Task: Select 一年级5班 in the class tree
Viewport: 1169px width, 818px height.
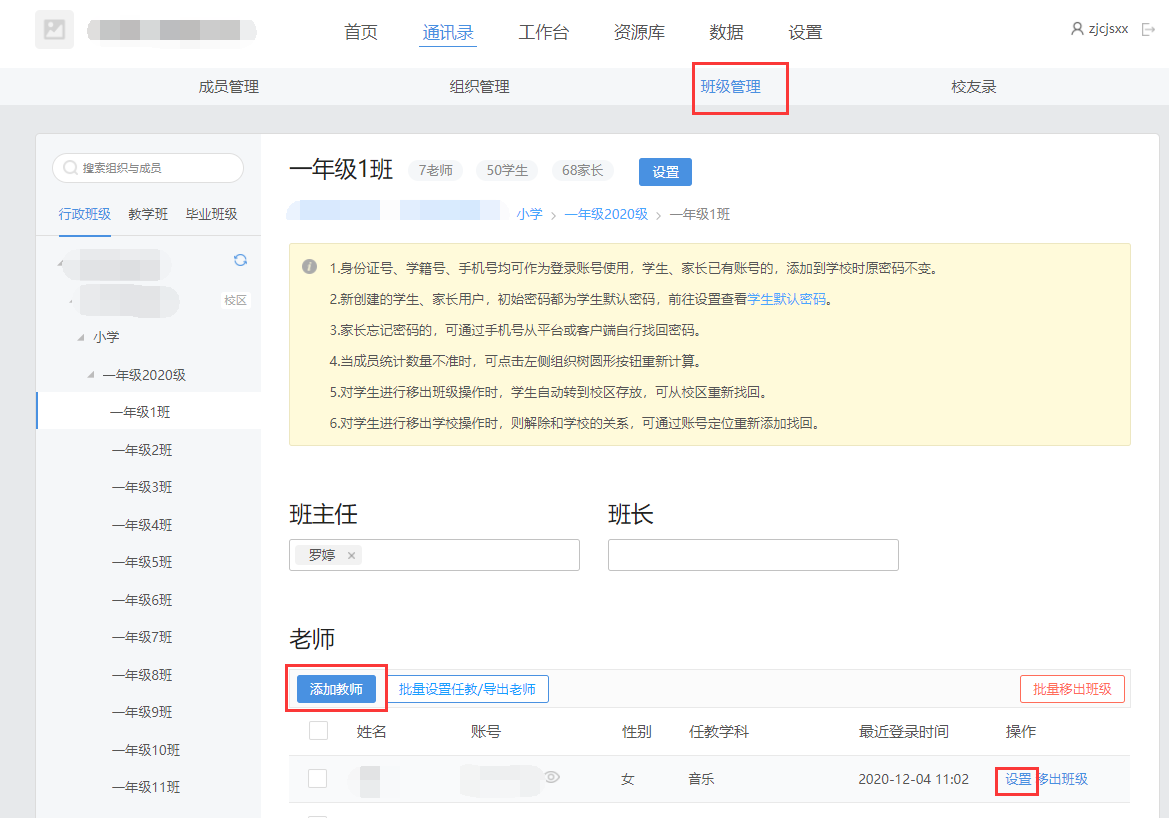Action: click(141, 562)
